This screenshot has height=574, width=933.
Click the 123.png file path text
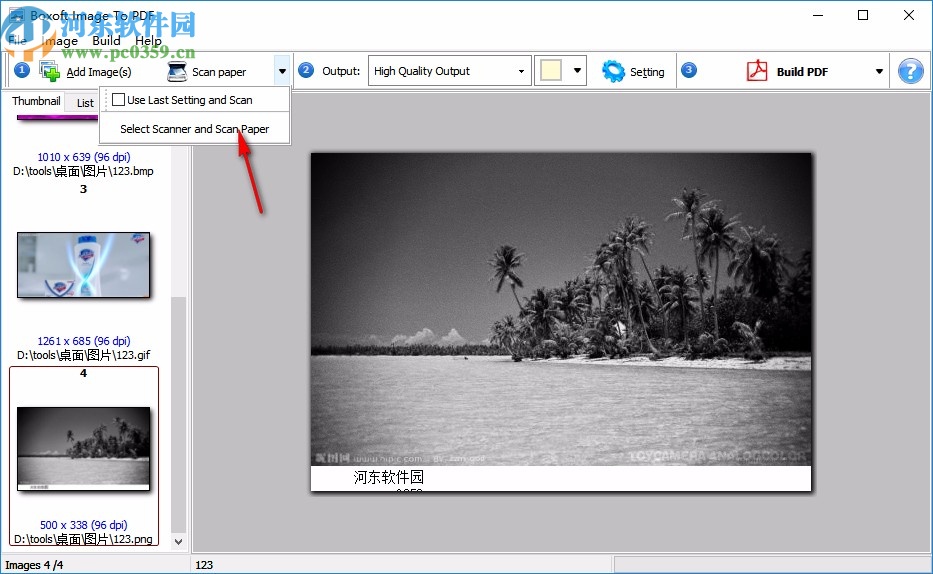[x=83, y=539]
